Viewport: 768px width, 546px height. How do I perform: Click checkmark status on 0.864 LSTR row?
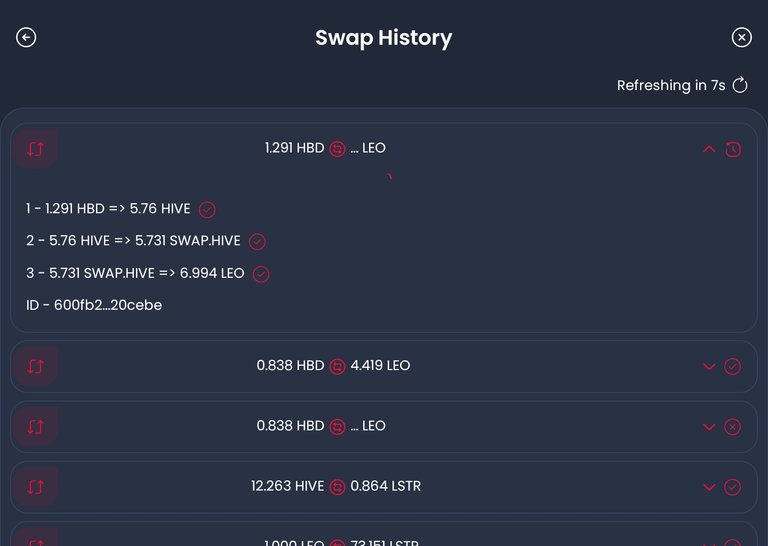(732, 487)
